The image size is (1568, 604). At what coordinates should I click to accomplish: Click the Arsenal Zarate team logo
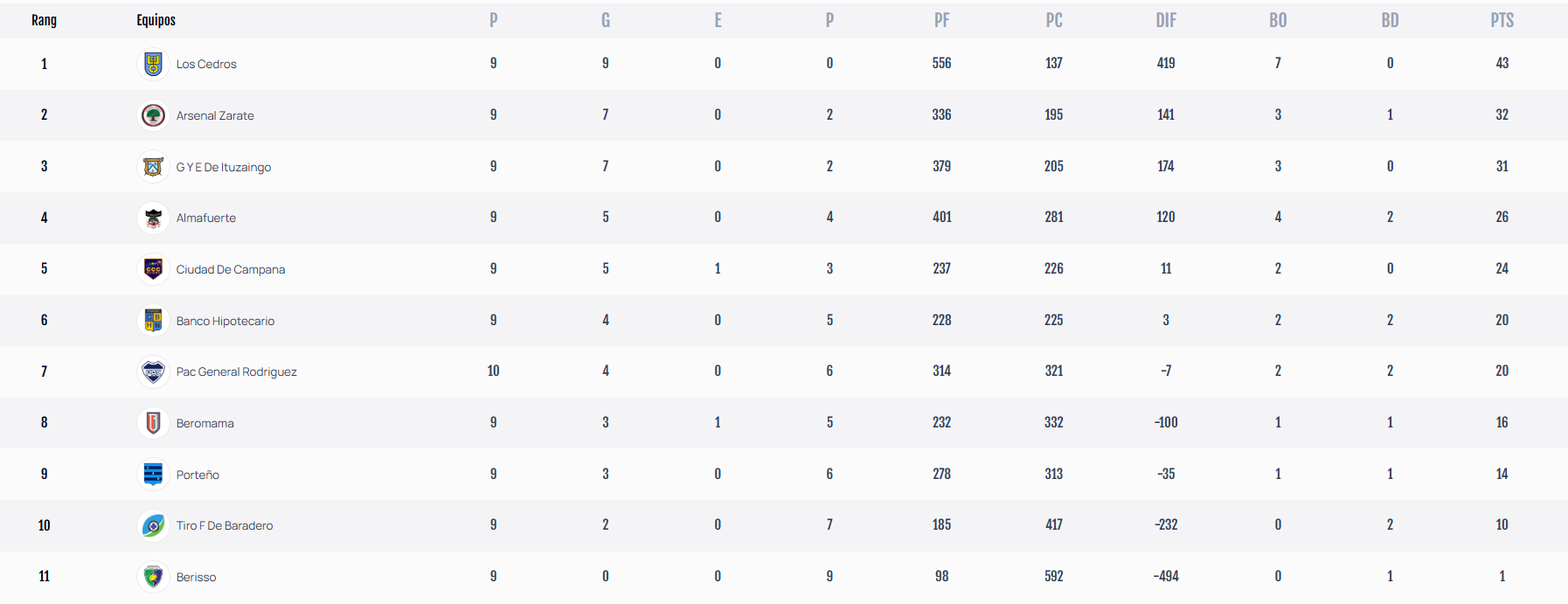pos(153,115)
